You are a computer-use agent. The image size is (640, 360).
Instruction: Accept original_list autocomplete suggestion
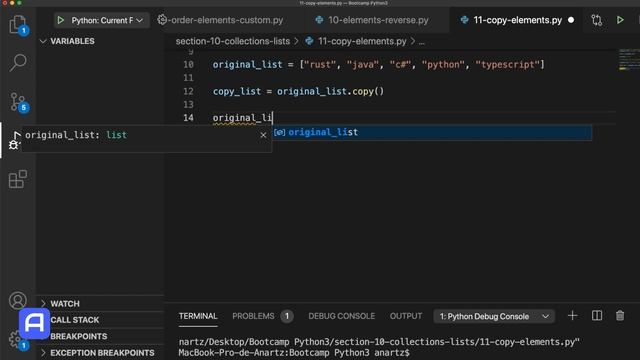432,132
